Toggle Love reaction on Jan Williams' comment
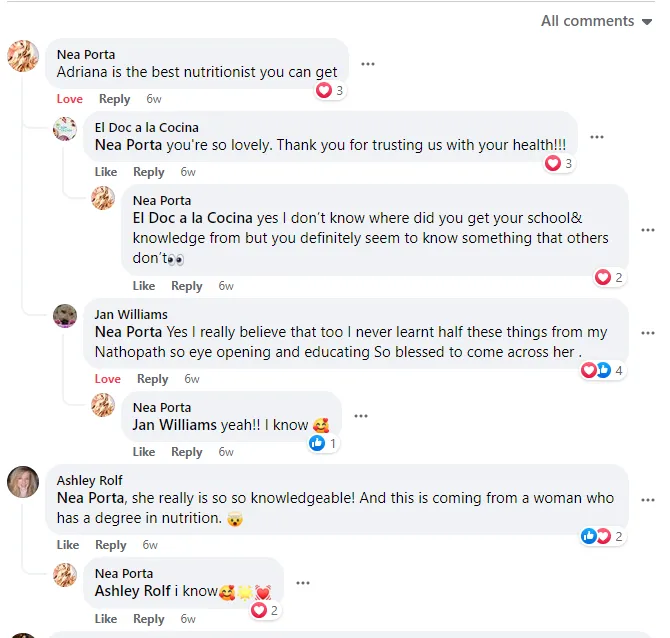 (x=108, y=379)
